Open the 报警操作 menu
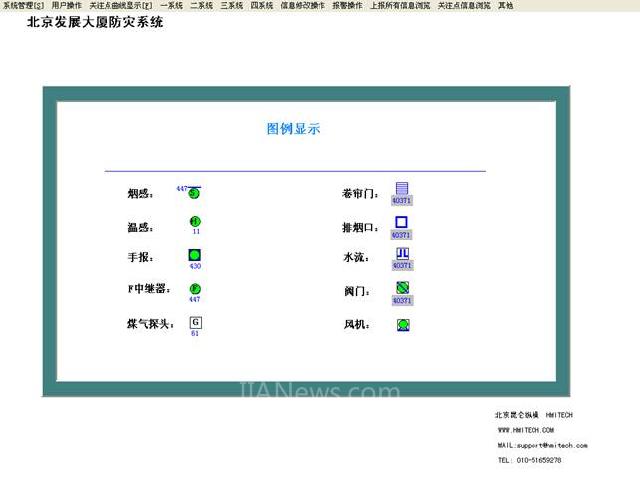The height and width of the screenshot is (479, 640). pos(347,6)
